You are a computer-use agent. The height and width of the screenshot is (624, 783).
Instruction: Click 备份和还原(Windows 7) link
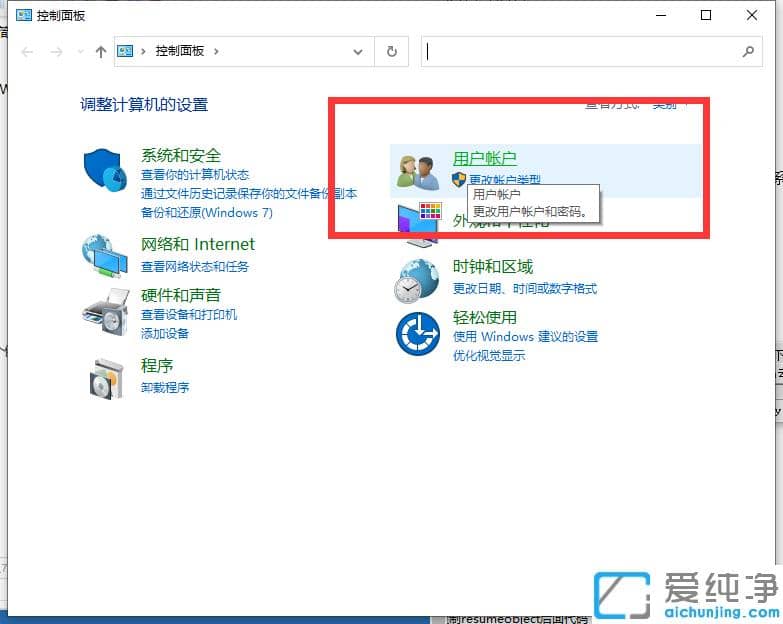pos(207,213)
